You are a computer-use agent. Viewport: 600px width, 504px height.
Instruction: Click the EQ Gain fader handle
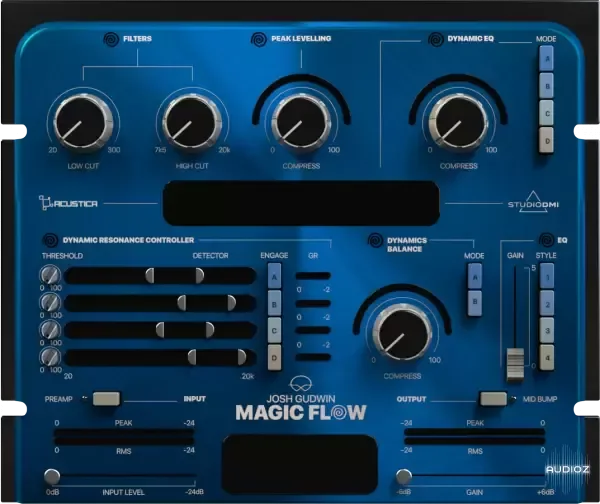(515, 365)
